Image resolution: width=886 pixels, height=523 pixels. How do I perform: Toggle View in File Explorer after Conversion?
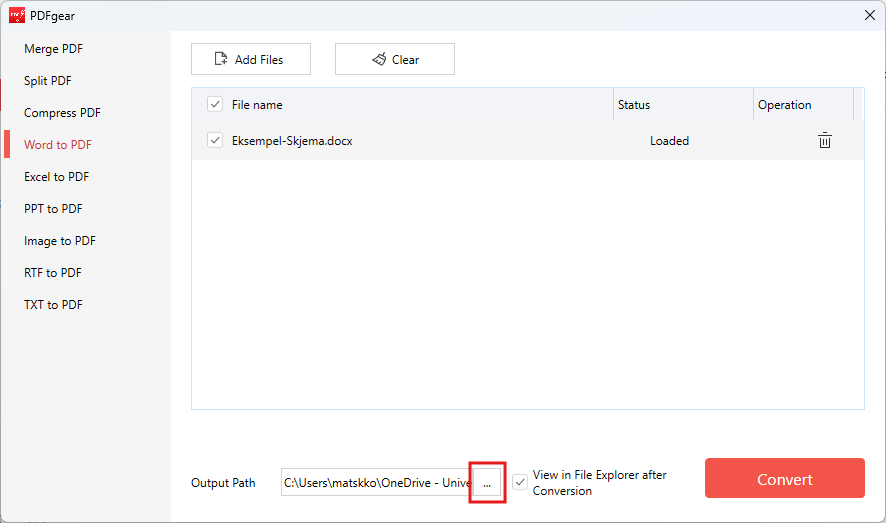pyautogui.click(x=520, y=482)
